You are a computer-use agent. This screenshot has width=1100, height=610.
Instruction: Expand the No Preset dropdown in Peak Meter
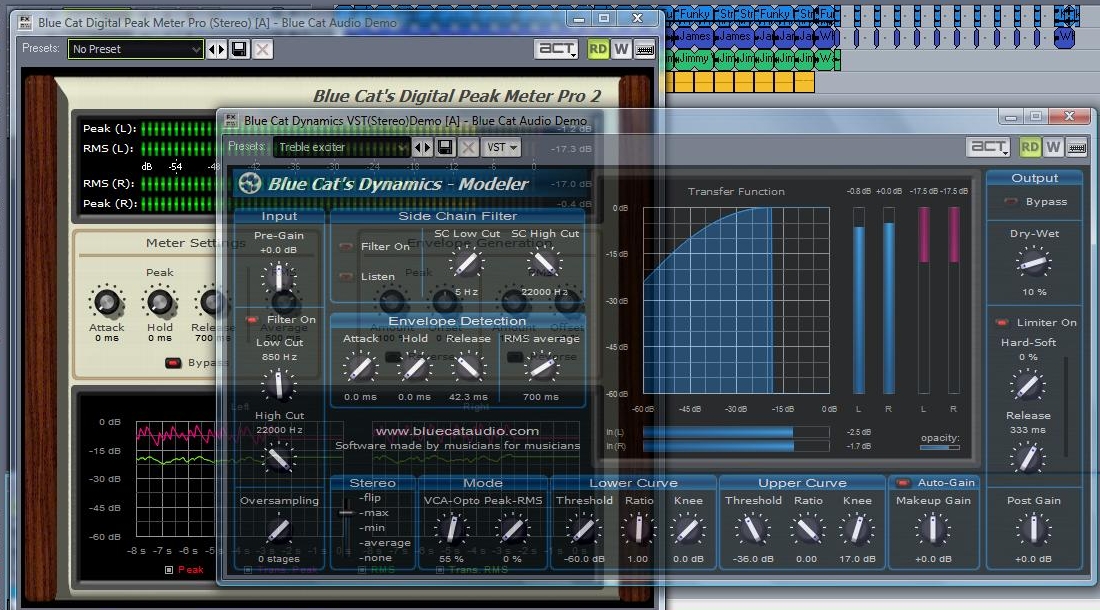136,49
